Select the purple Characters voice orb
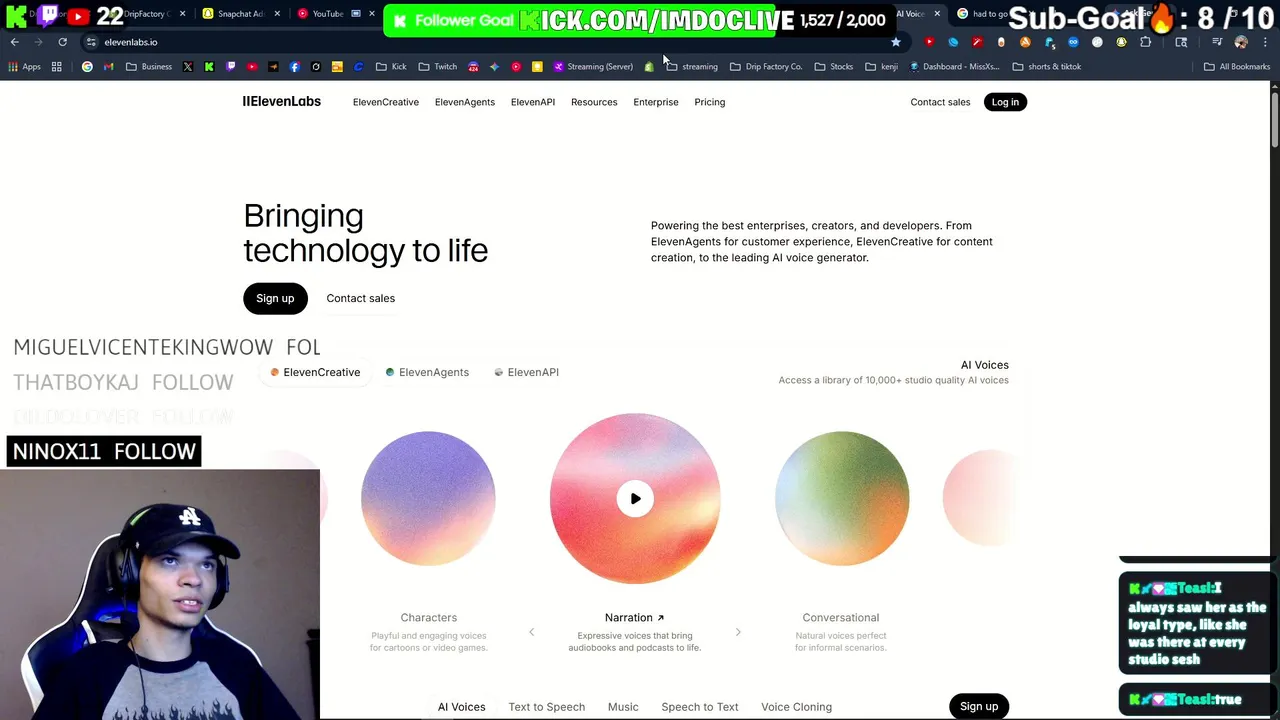 (428, 498)
